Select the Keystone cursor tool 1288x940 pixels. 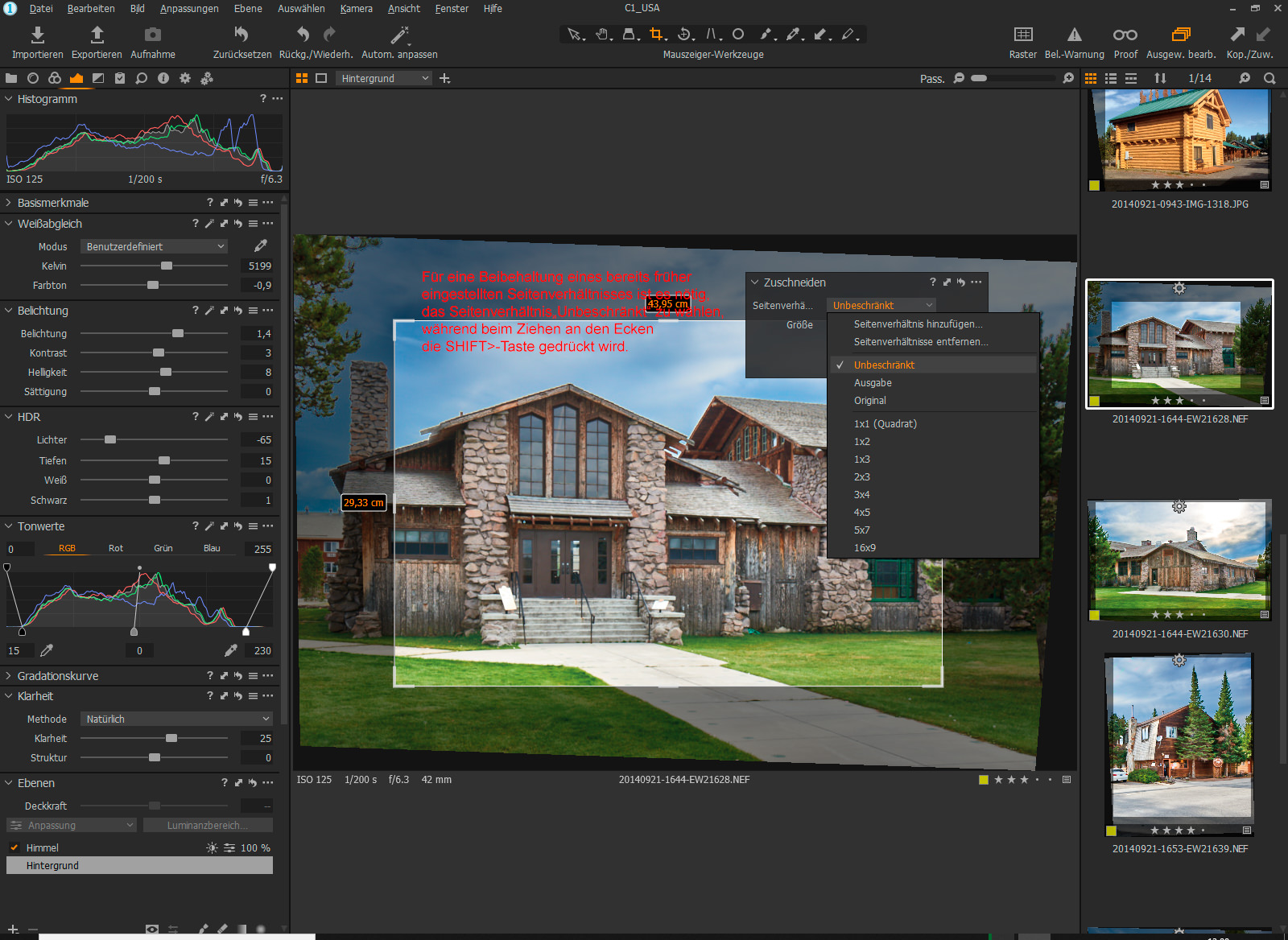[711, 35]
